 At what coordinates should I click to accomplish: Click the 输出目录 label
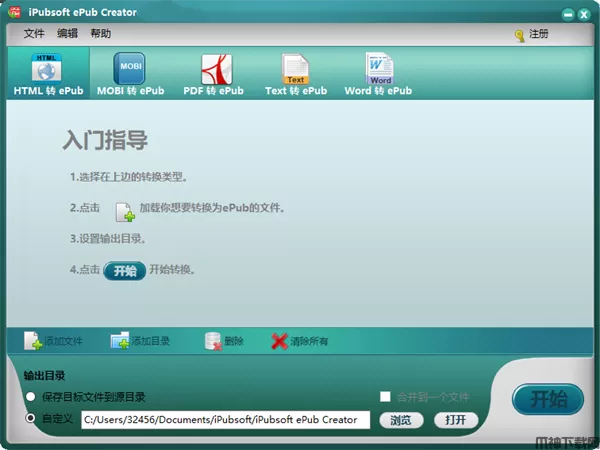pos(44,376)
